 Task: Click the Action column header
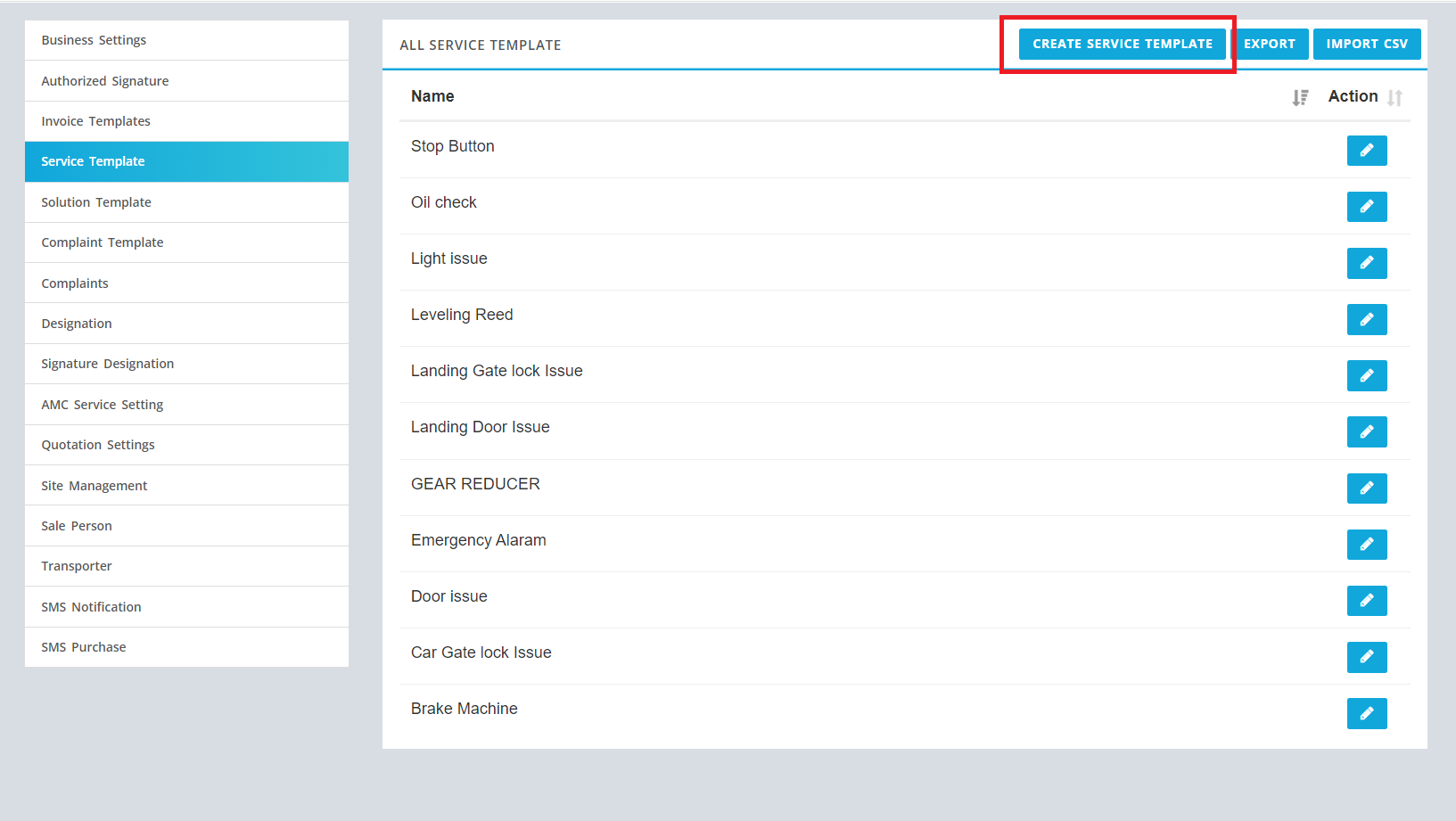[x=1353, y=96]
